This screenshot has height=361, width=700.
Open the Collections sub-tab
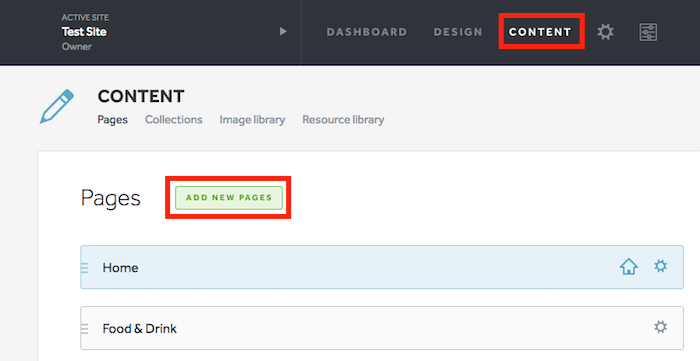tap(174, 120)
